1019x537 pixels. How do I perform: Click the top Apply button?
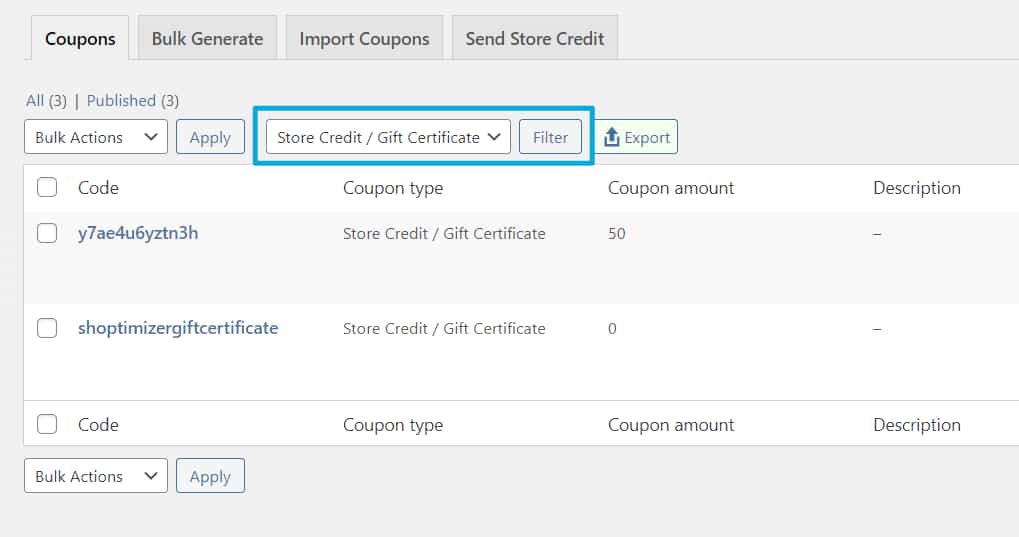[x=210, y=137]
